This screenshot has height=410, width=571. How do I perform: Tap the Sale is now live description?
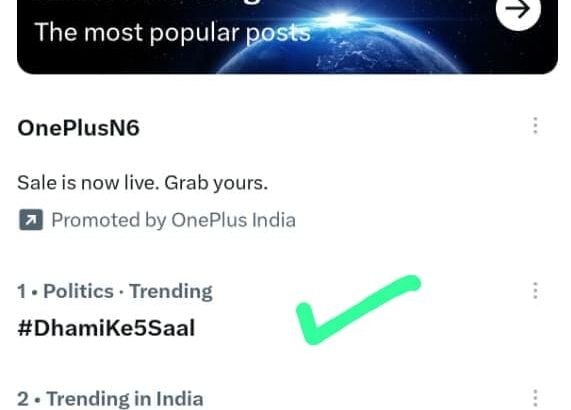click(x=142, y=182)
